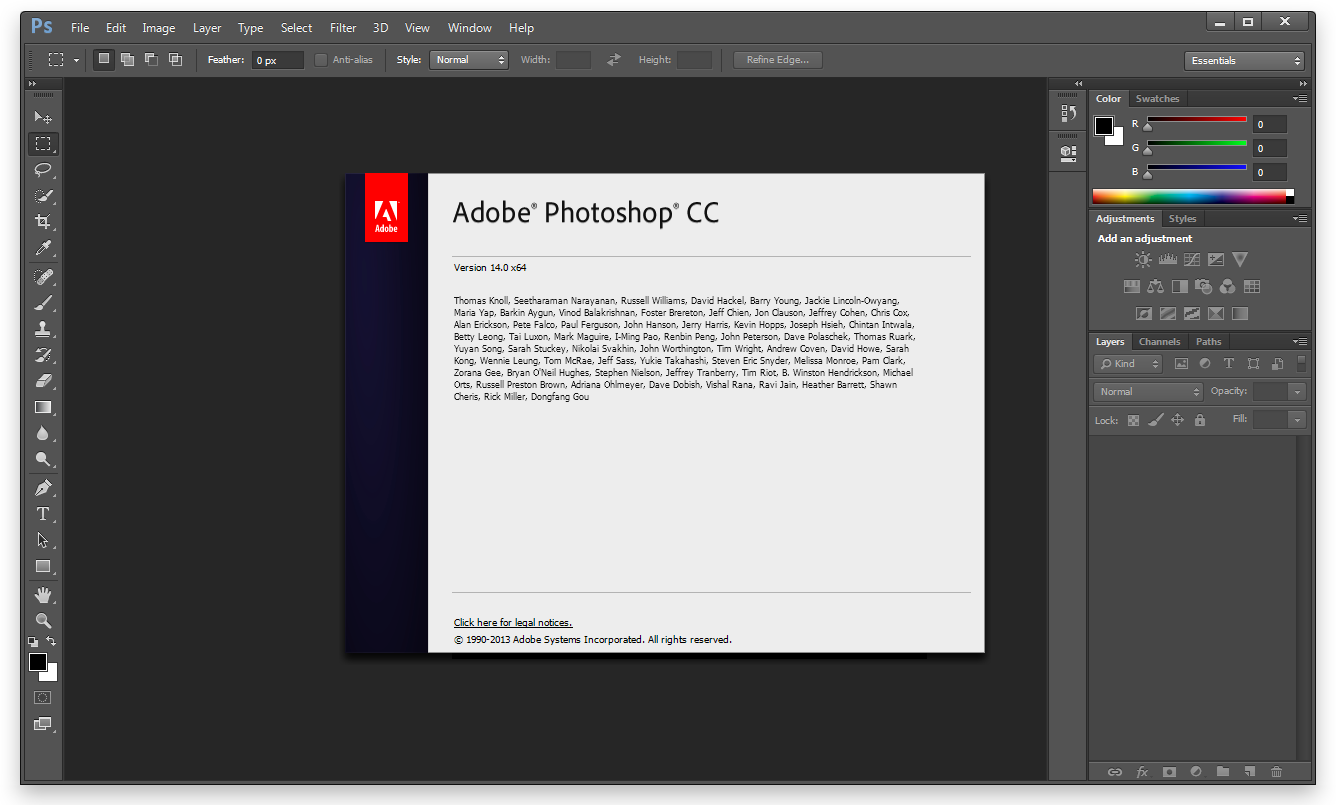The image size is (1336, 805).
Task: Select the Zoom tool
Action: (43, 620)
